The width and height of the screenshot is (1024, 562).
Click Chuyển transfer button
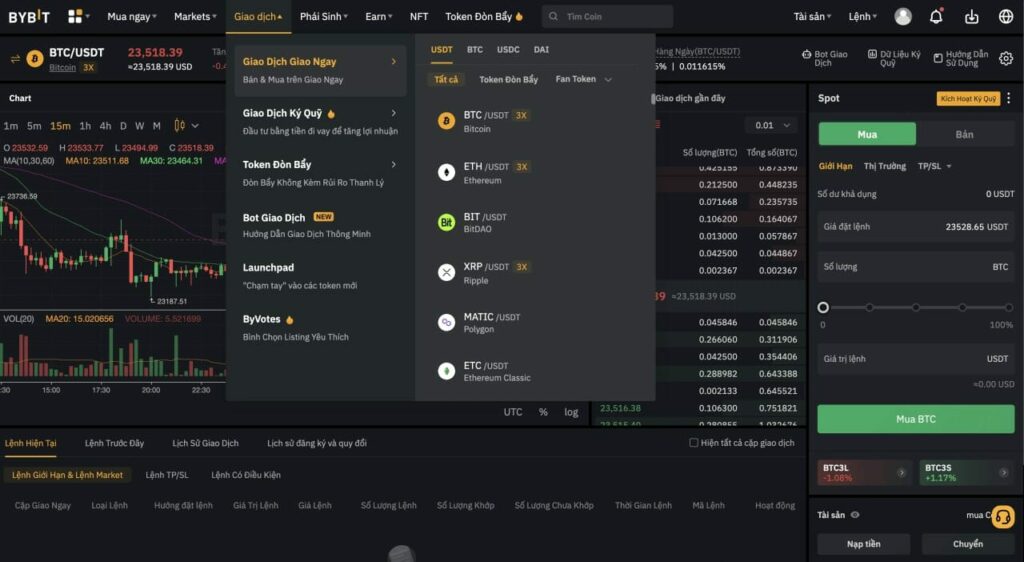(967, 544)
